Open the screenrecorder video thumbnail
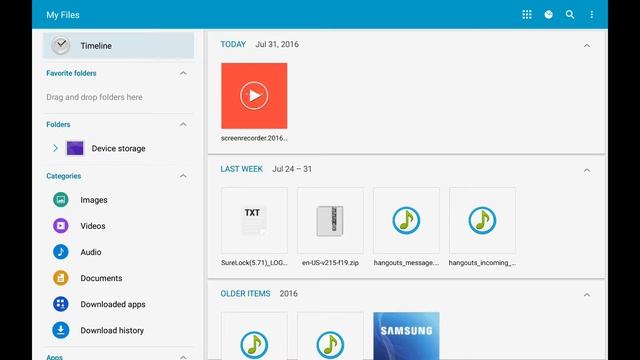Image resolution: width=640 pixels, height=360 pixels. coord(254,96)
